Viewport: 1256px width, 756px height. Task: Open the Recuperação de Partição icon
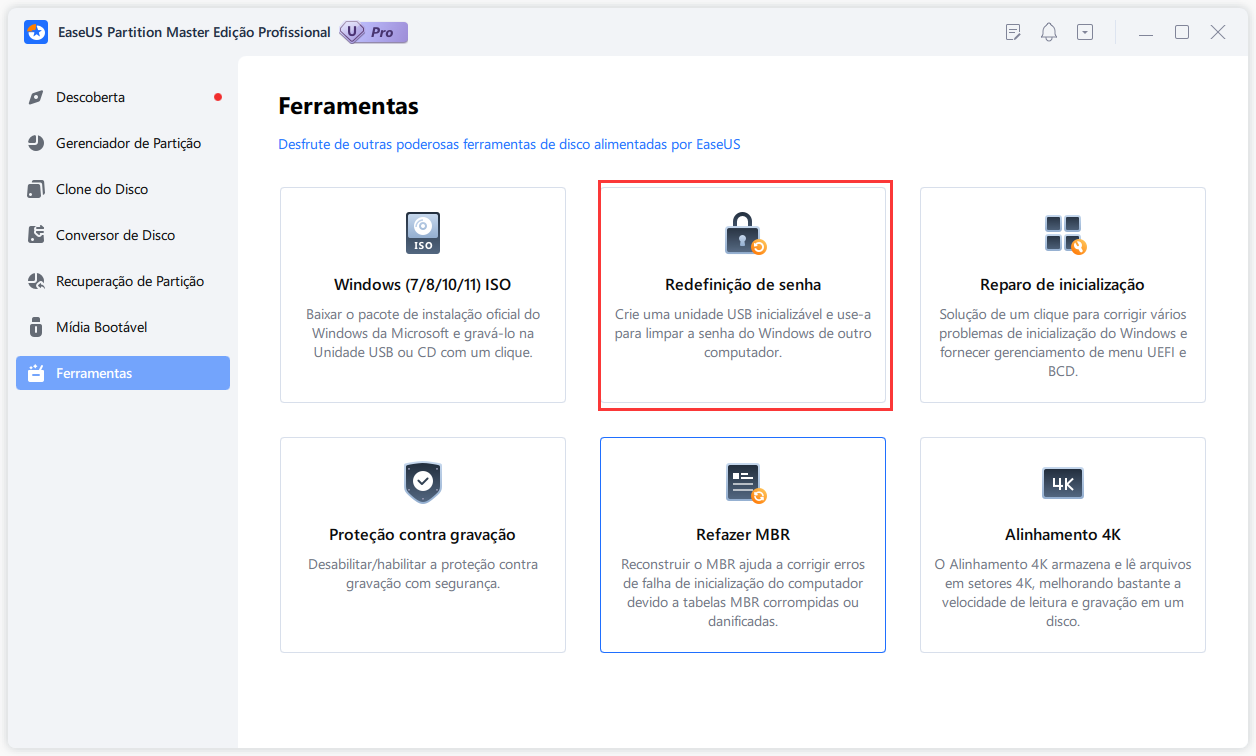point(36,282)
